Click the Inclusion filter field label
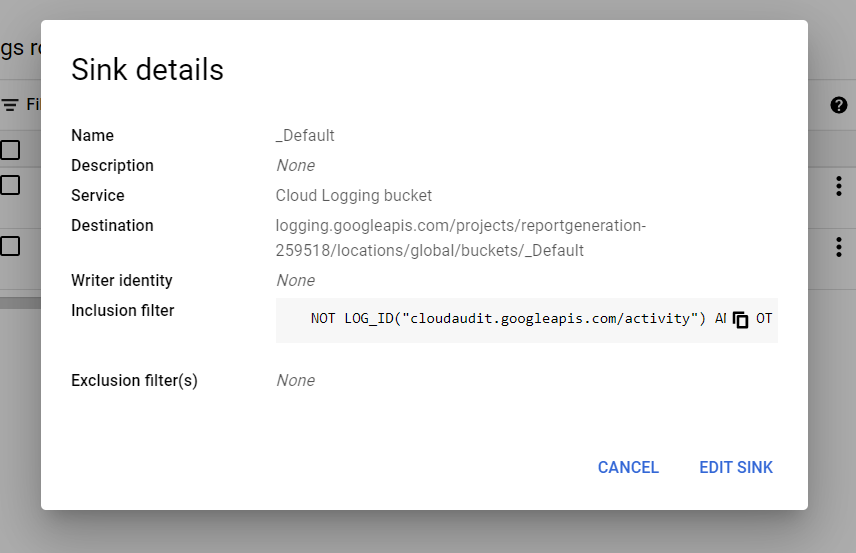 [122, 311]
